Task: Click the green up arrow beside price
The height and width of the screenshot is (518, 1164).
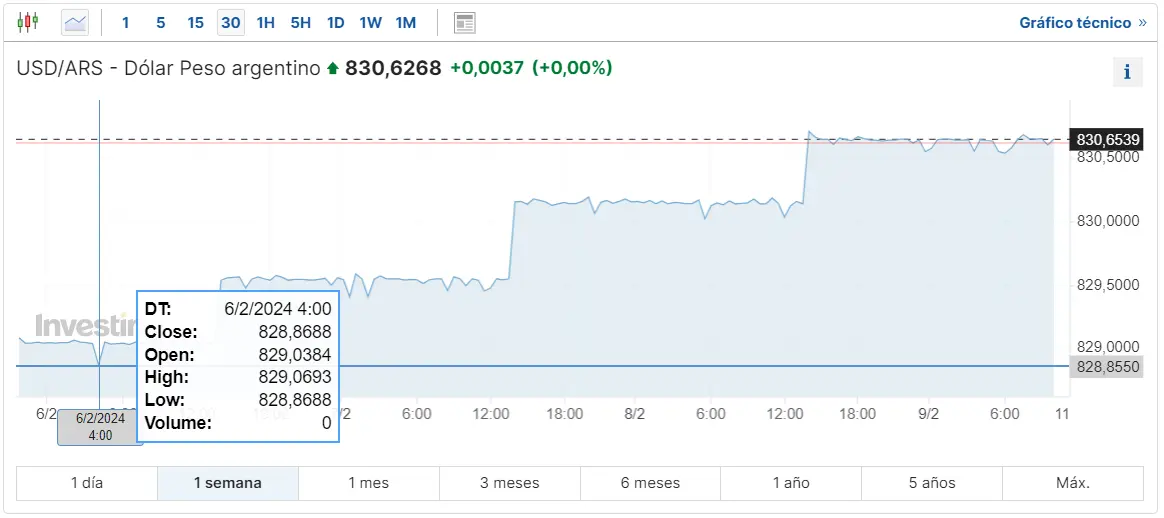Action: (333, 68)
